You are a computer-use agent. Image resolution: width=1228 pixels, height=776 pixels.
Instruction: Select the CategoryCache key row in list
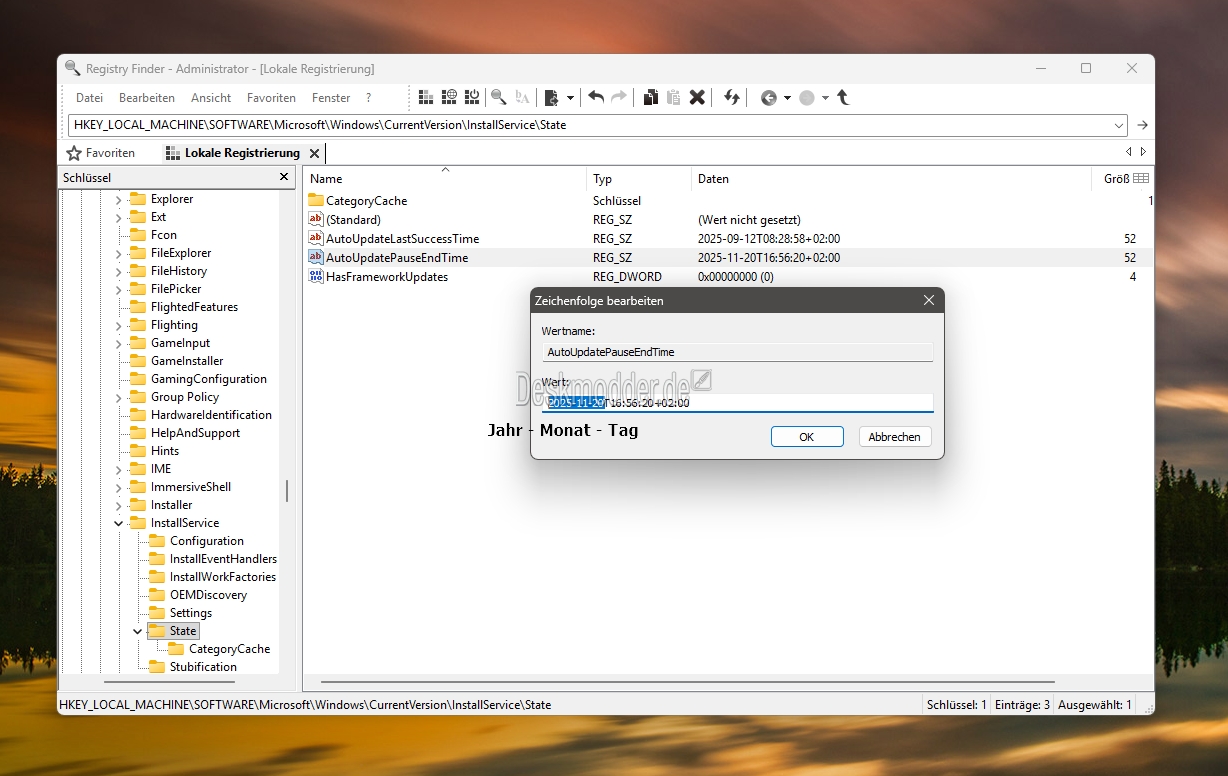(729, 201)
